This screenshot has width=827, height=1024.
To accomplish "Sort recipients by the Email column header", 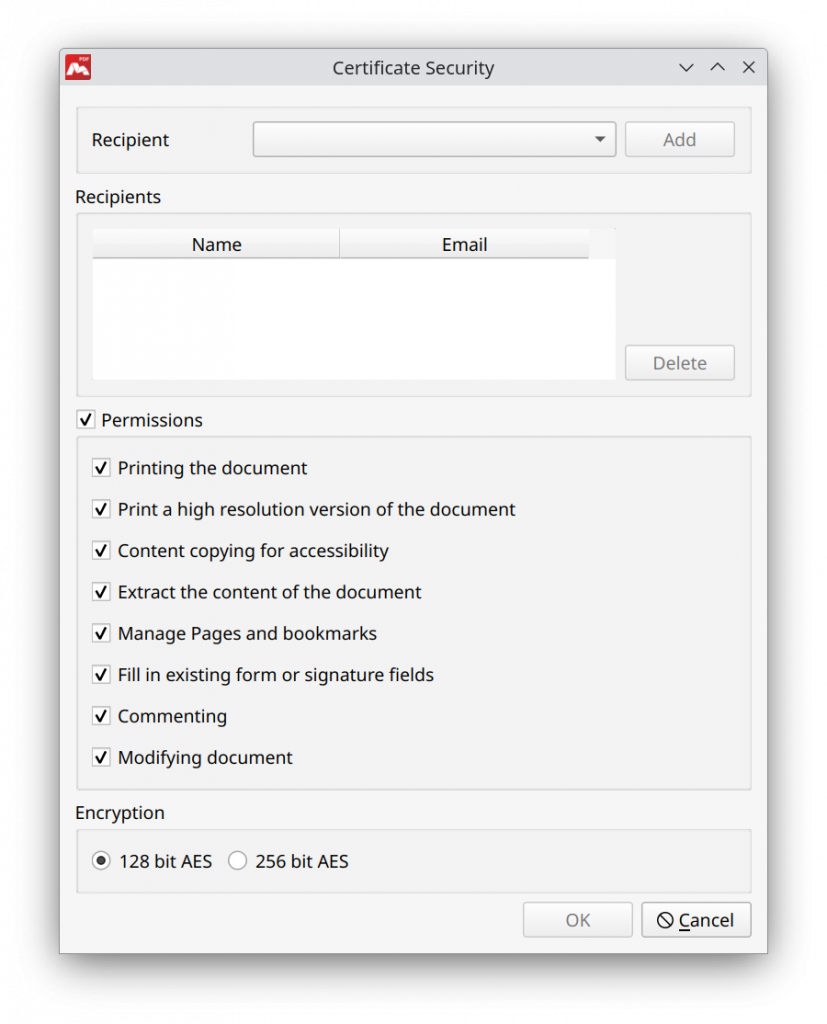I will click(x=464, y=244).
